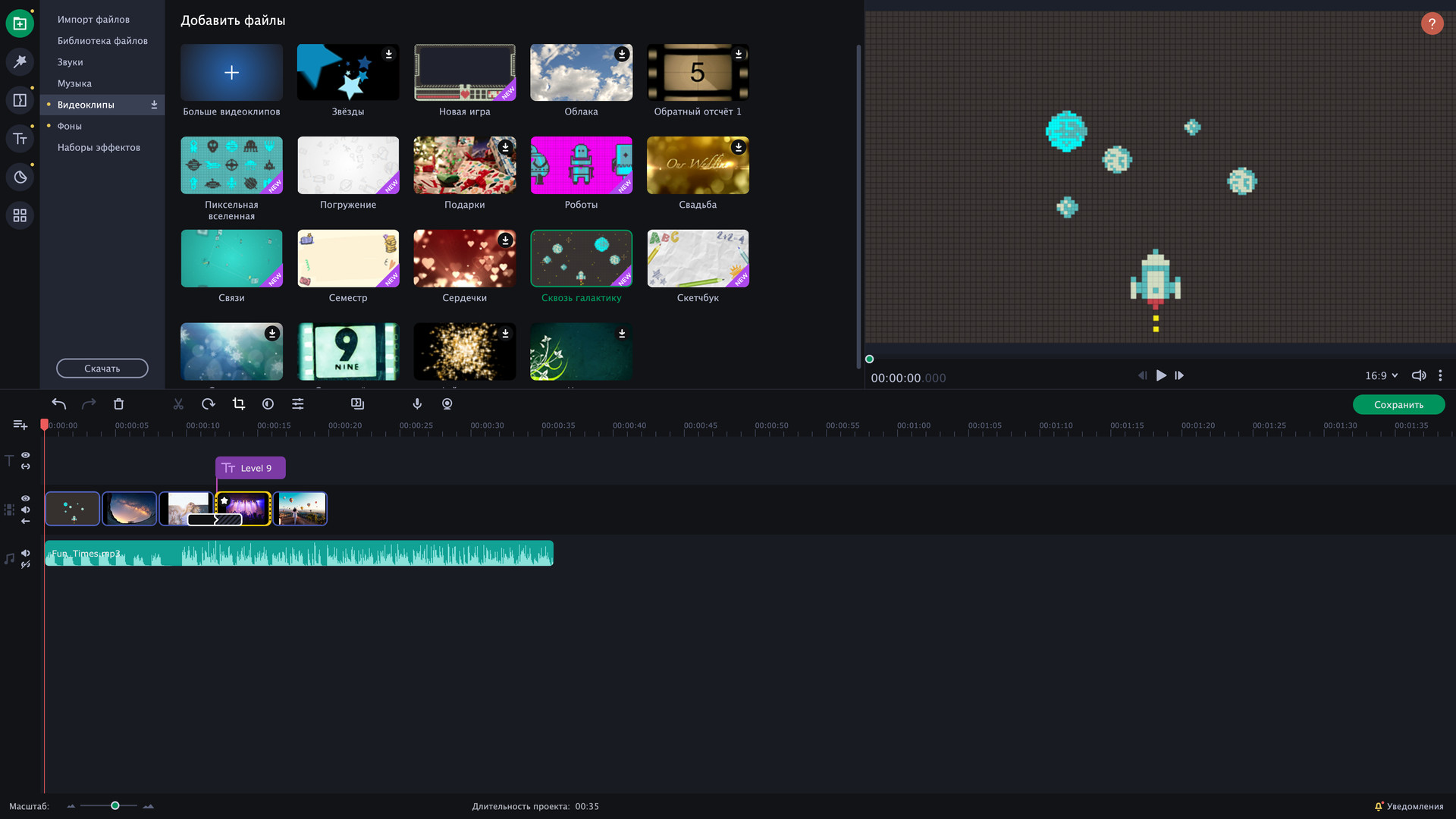The image size is (1456, 819).
Task: Click the Filters magic wand icon
Action: tap(20, 61)
